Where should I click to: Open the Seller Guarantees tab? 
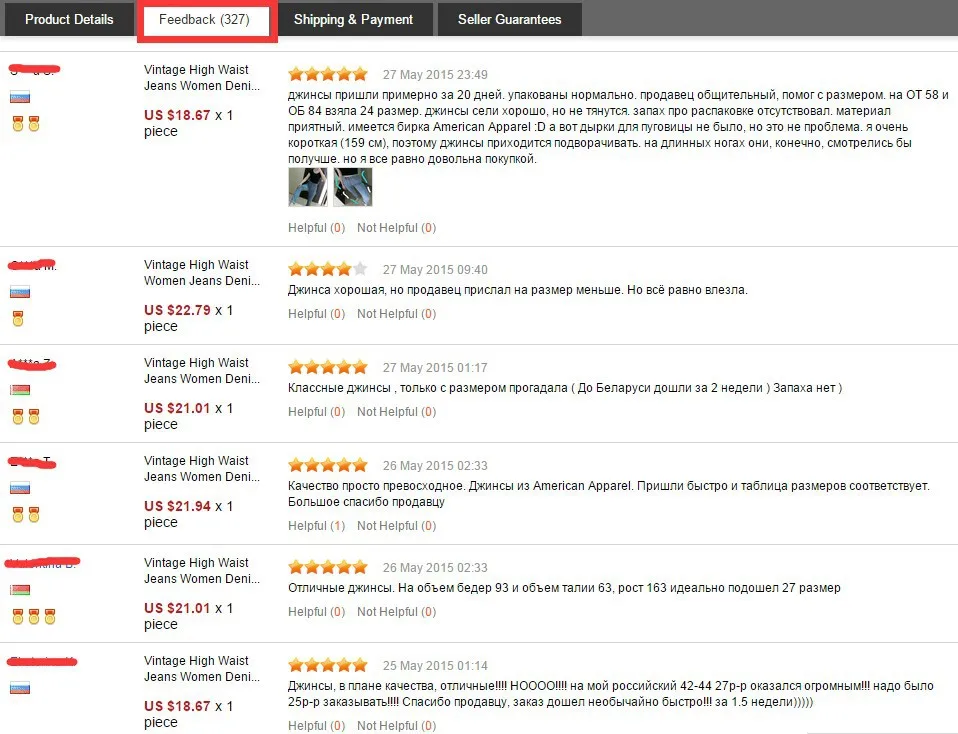pos(510,20)
